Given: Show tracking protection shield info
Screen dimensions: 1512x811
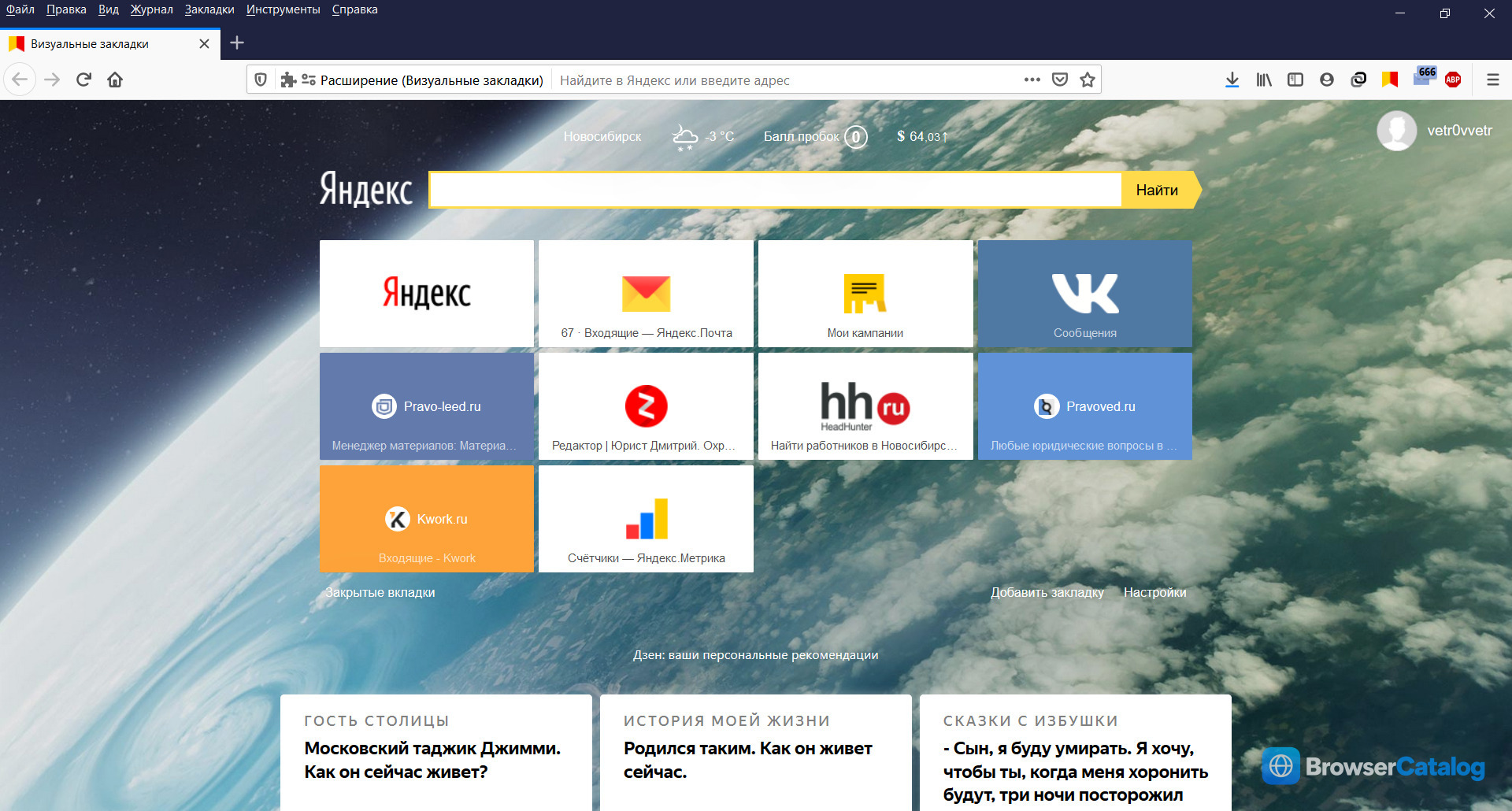Looking at the screenshot, I should click(x=261, y=80).
